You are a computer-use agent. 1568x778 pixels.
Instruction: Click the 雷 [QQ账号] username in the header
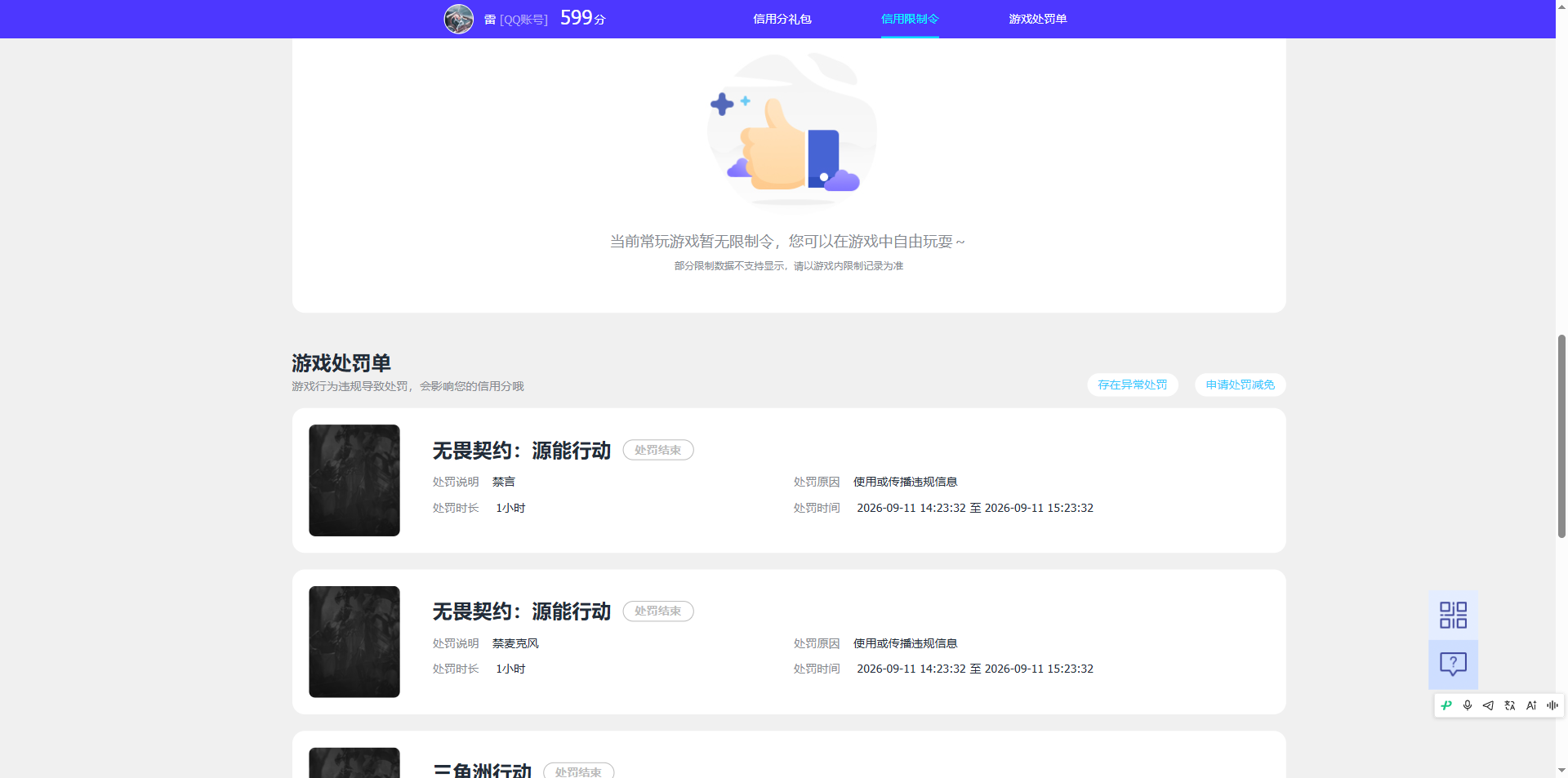[x=516, y=20]
